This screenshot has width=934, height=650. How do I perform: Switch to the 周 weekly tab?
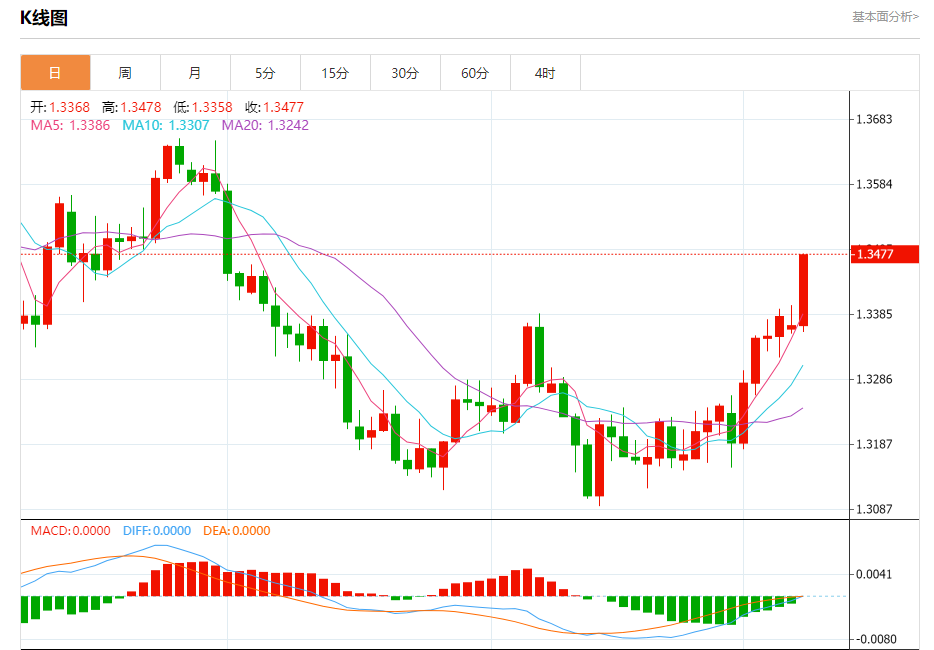[x=125, y=73]
